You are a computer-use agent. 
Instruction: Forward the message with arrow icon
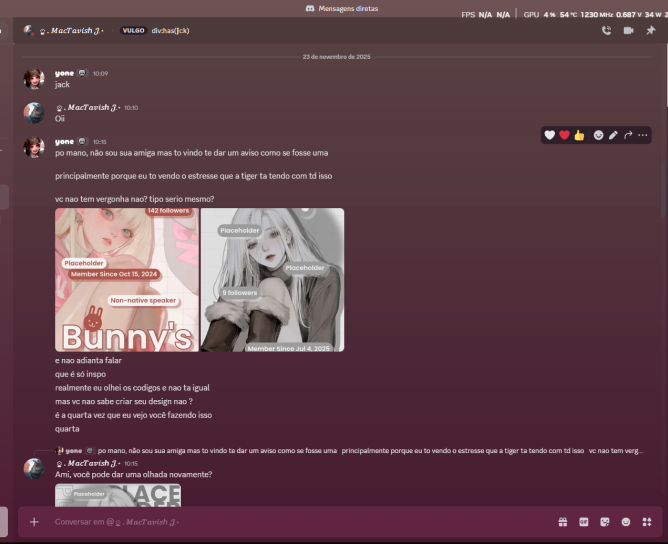click(628, 135)
